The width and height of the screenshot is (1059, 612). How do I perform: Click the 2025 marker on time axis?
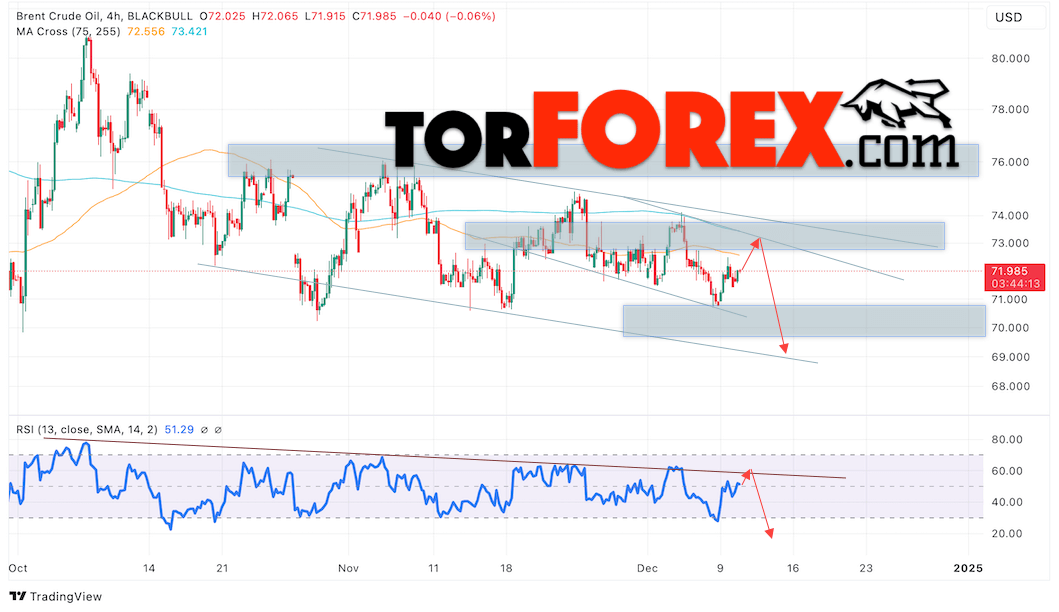(x=968, y=568)
